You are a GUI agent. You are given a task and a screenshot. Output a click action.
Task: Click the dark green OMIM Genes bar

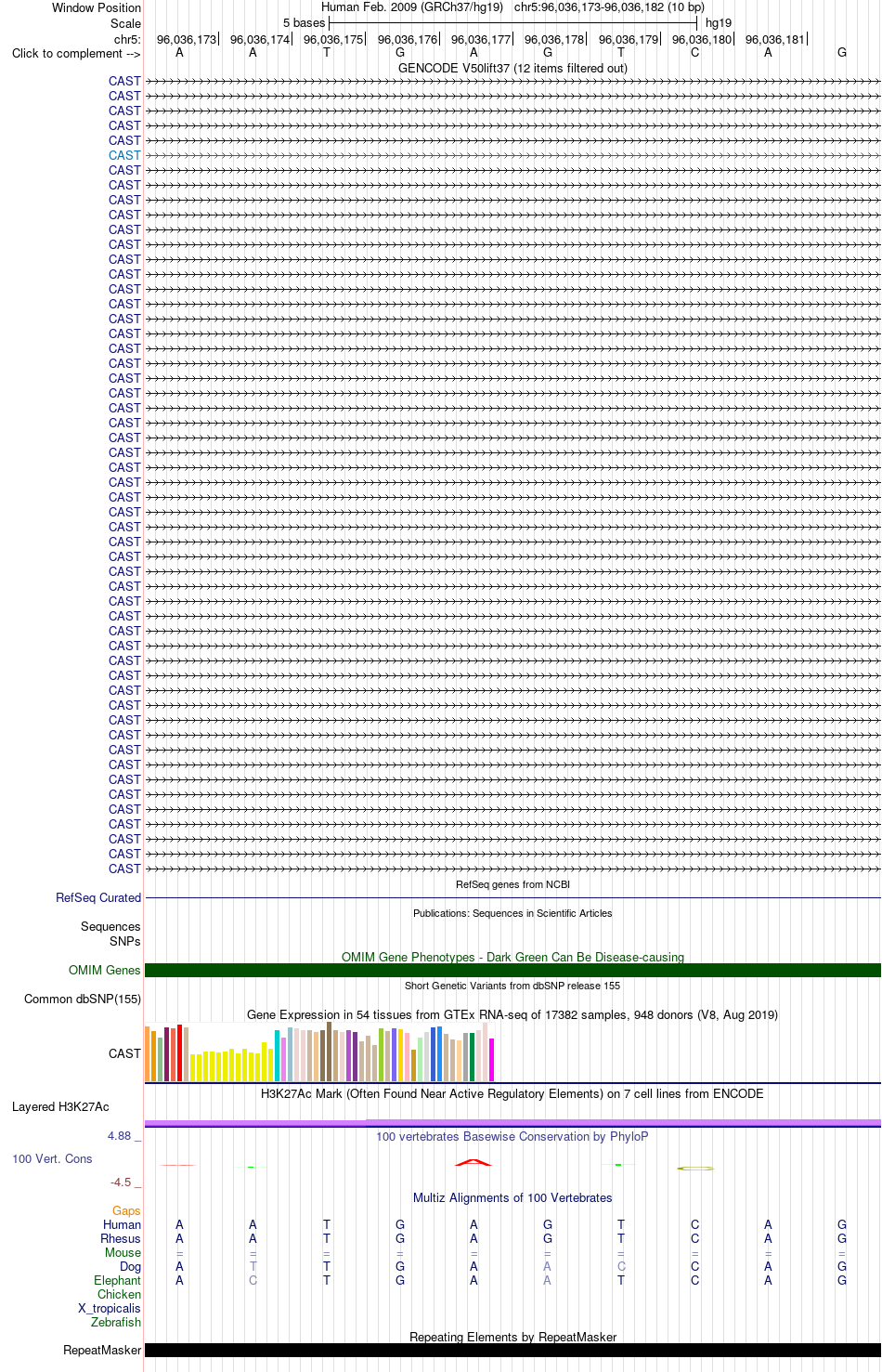tap(512, 970)
